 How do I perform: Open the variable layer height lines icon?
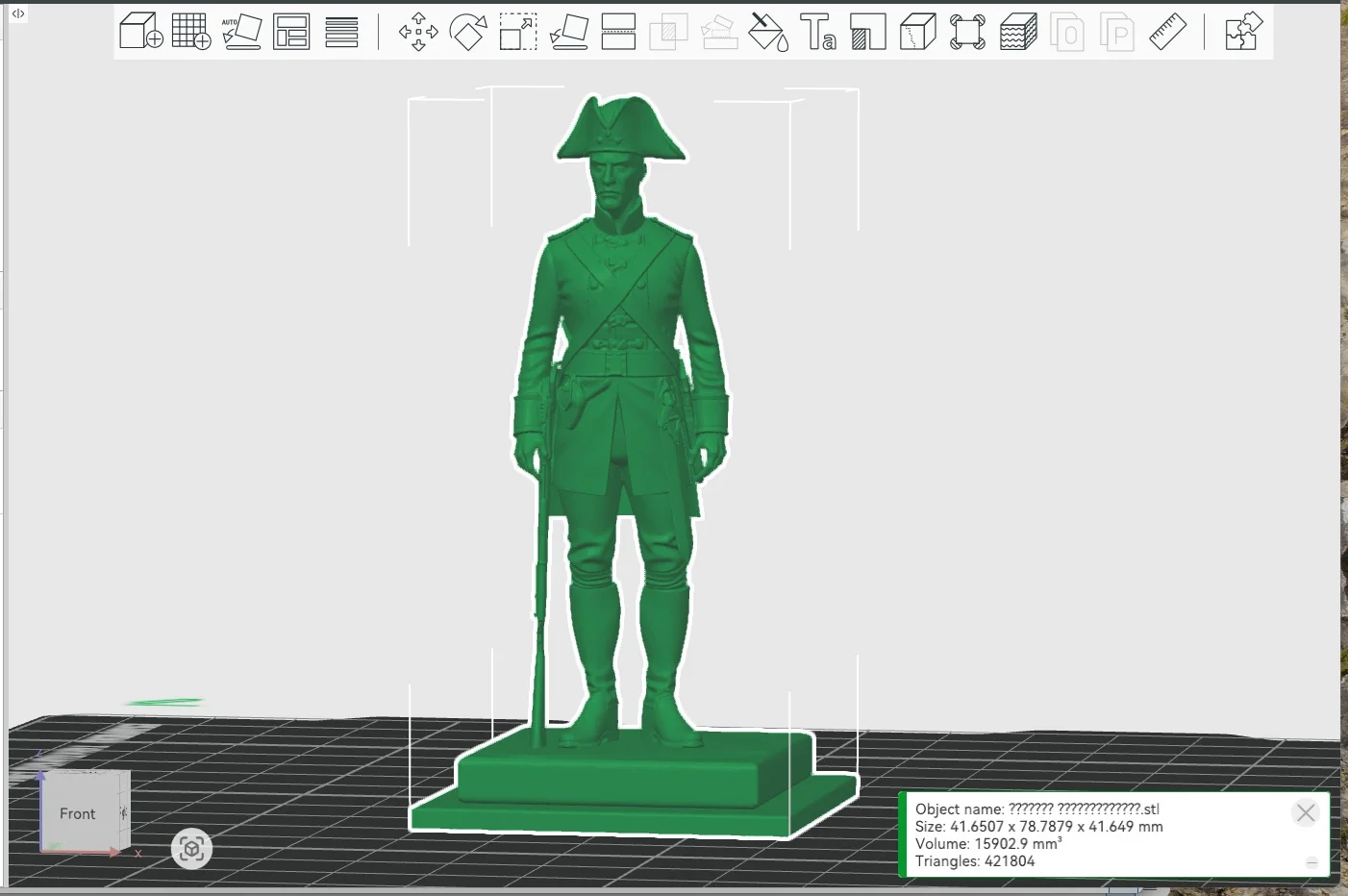click(341, 32)
